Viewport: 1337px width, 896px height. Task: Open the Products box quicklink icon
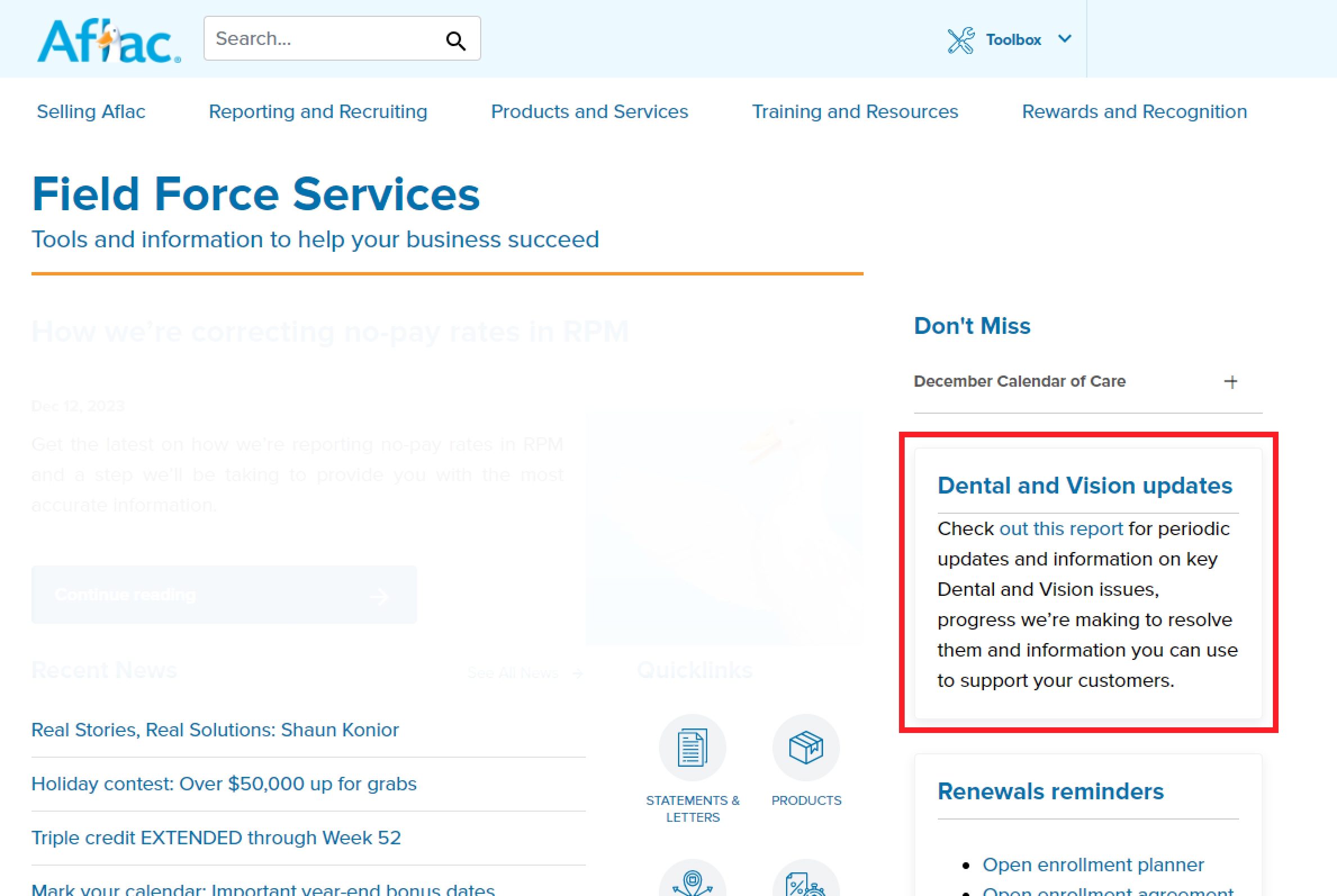click(805, 748)
